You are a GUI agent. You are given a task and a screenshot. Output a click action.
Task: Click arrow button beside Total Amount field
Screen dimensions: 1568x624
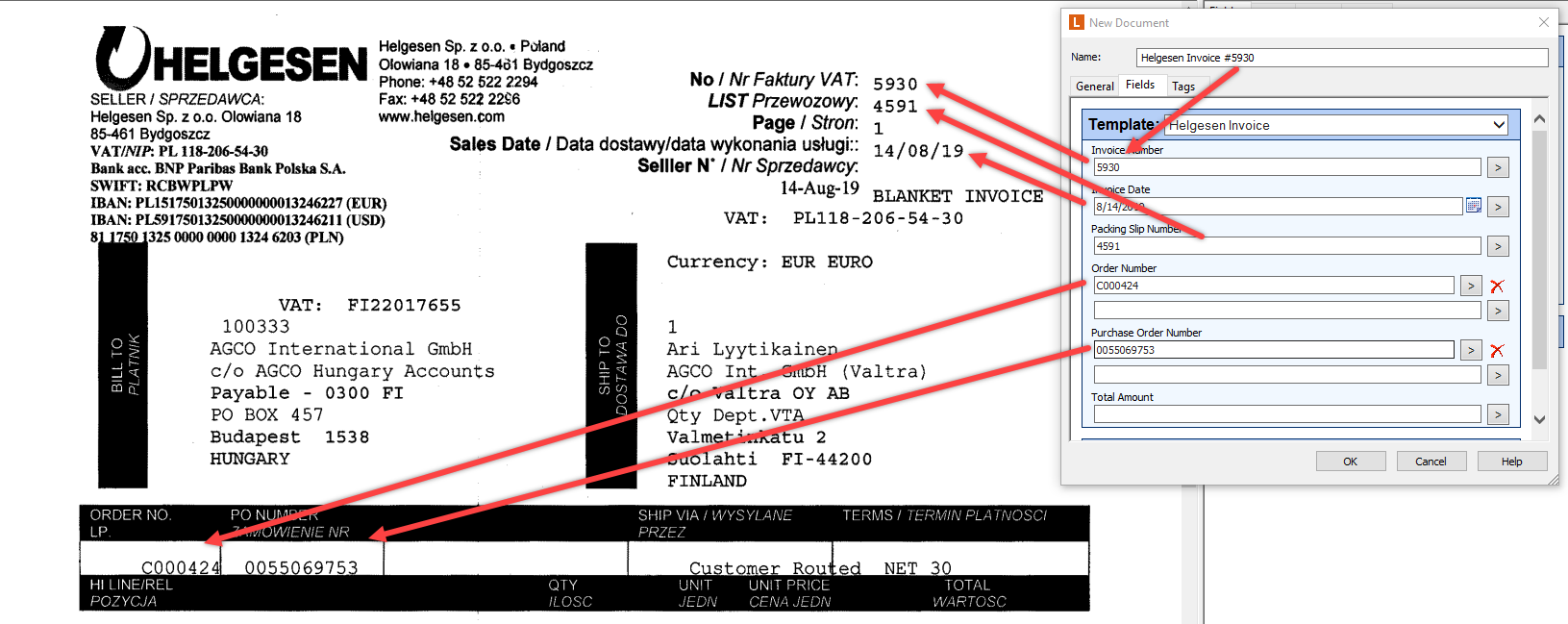(1498, 414)
